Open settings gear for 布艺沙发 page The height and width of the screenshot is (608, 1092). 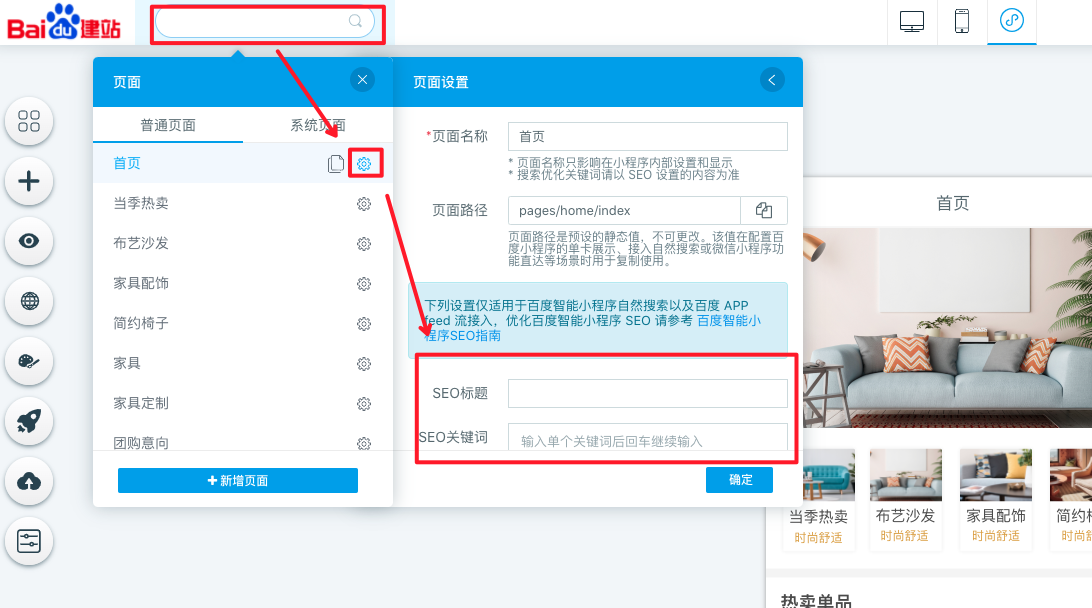click(x=364, y=244)
